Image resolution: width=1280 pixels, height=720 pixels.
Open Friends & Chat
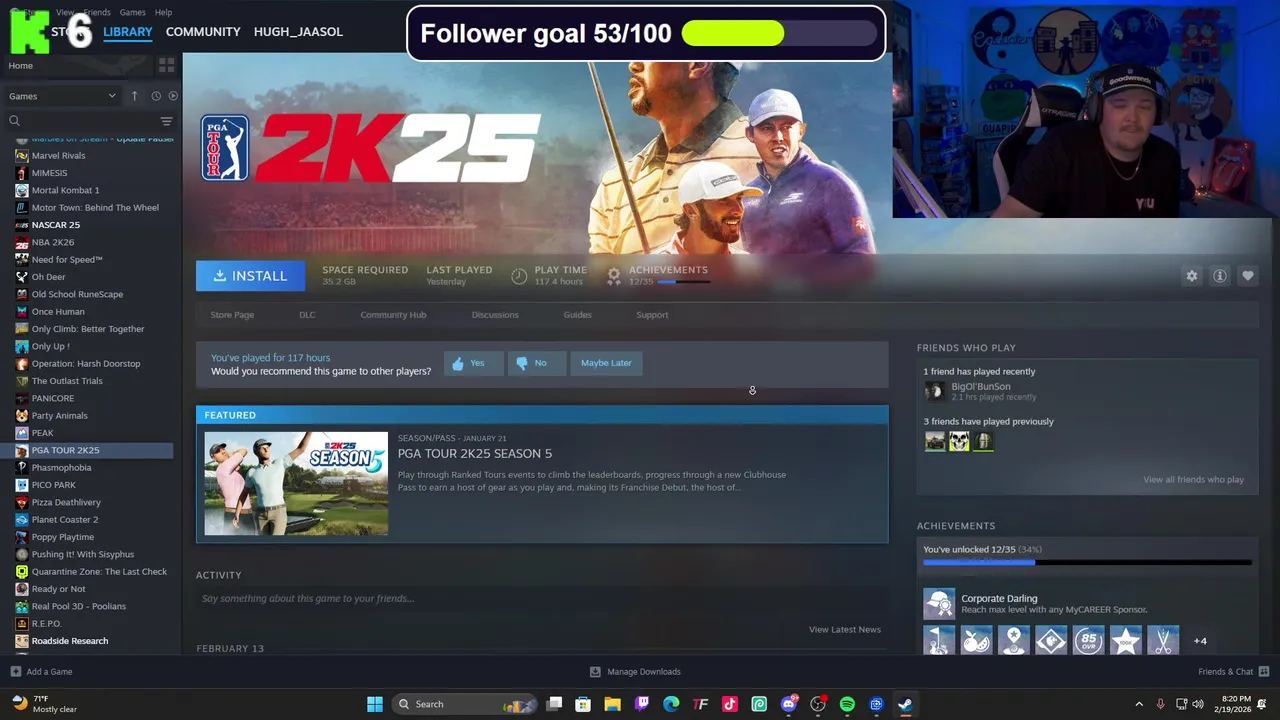1233,672
